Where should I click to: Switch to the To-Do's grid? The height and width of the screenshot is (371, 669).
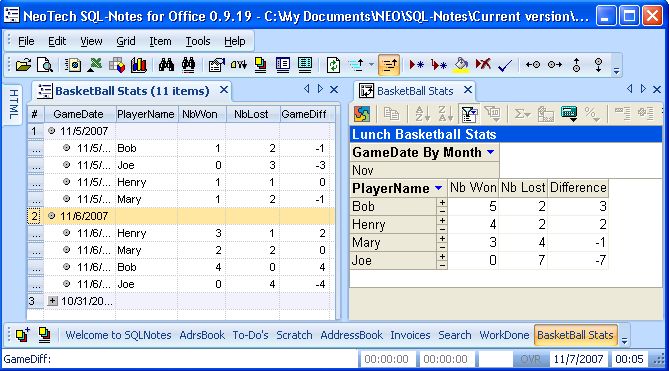pyautogui.click(x=250, y=335)
